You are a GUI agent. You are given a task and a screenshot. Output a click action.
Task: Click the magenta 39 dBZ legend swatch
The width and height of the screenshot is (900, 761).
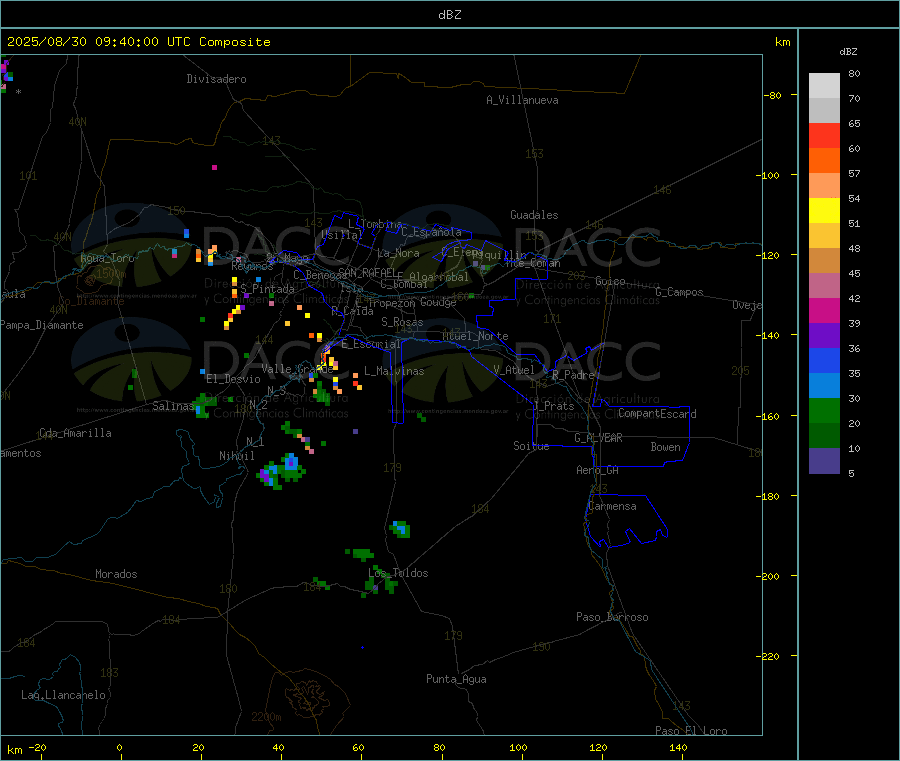(x=824, y=310)
